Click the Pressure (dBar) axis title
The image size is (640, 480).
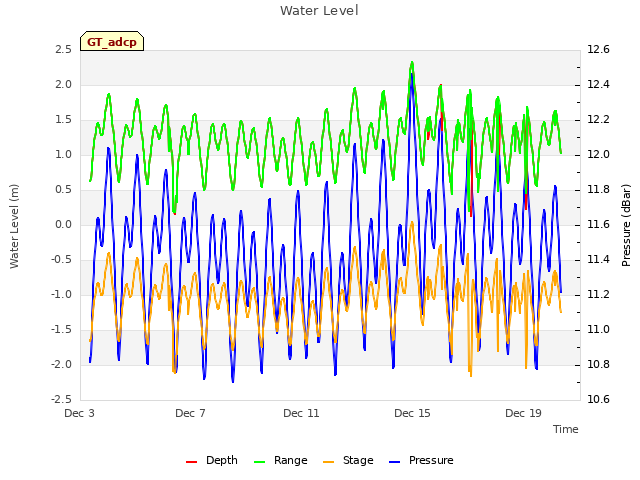(626, 225)
